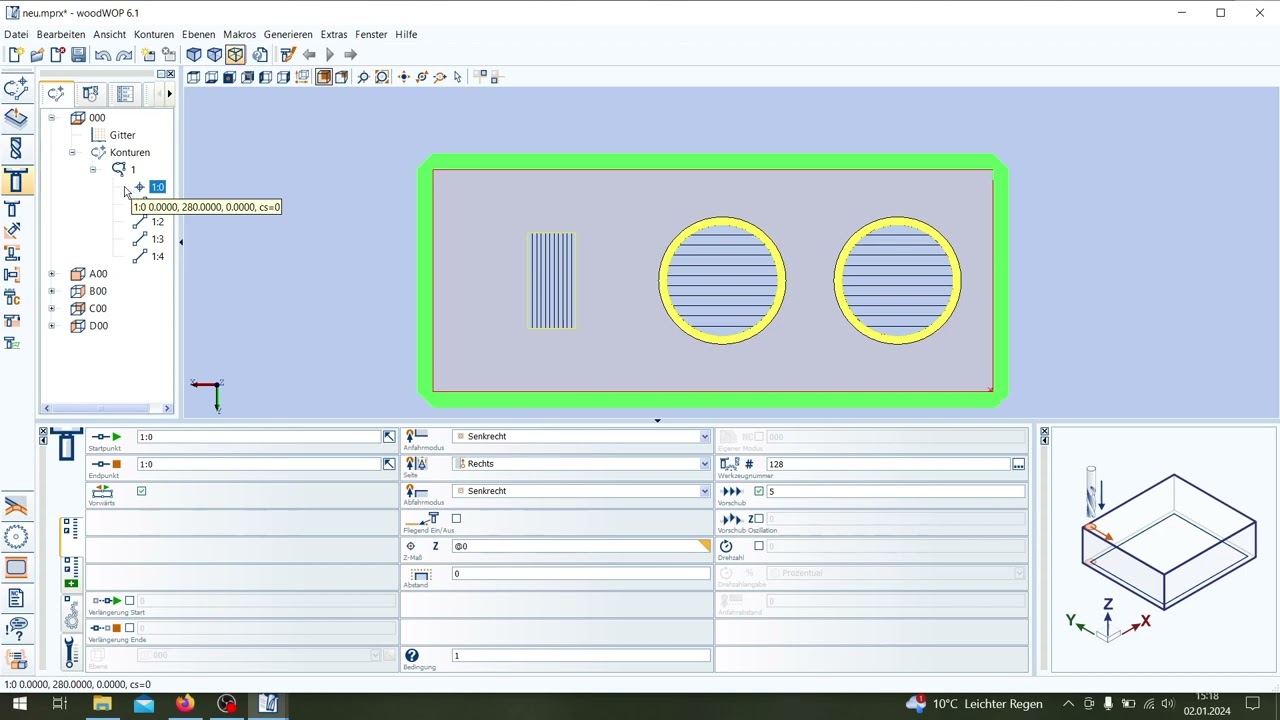1280x720 pixels.
Task: Open the tool browser button beside Werkzeugnummer
Action: tap(1018, 464)
